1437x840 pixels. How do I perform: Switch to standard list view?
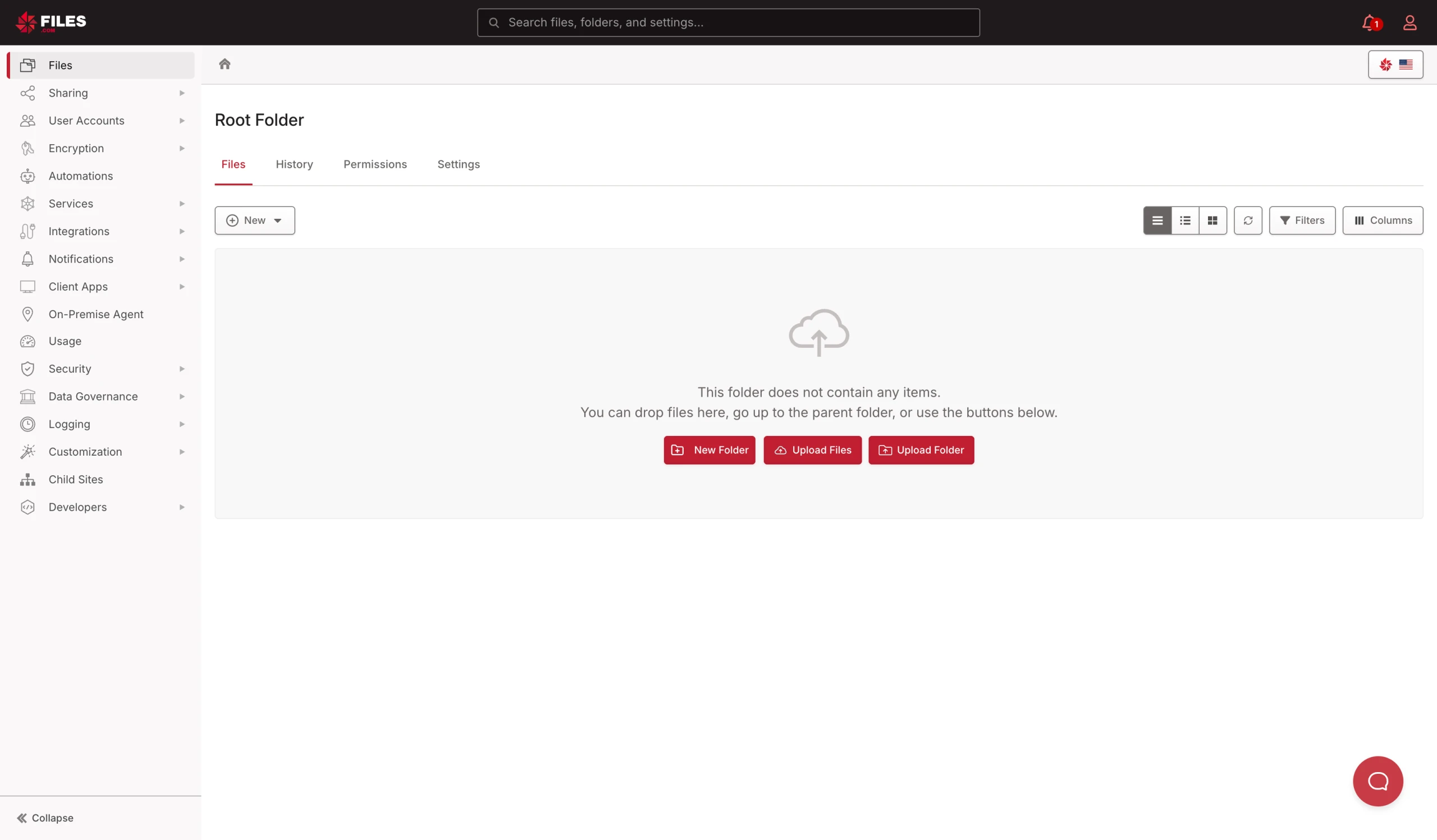click(1157, 221)
